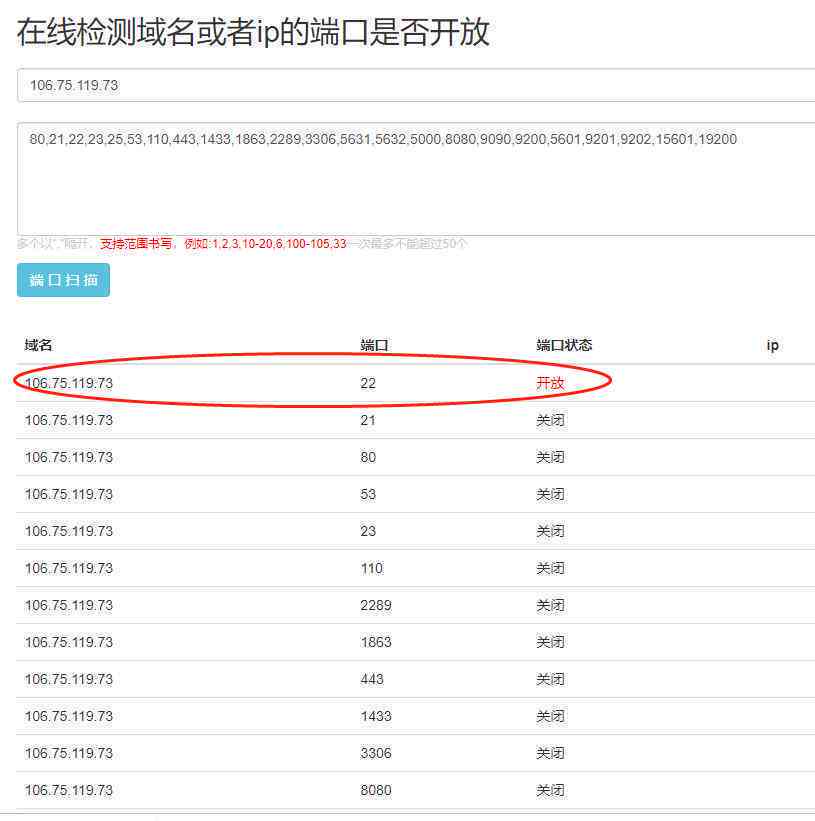
Task: Click 关闭 status in port 2289 row
Action: (x=550, y=605)
